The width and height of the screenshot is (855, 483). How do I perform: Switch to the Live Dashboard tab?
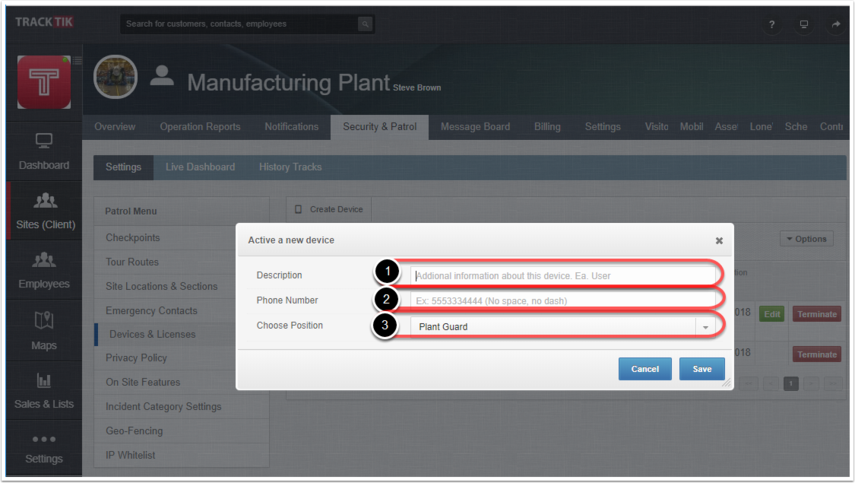(200, 167)
